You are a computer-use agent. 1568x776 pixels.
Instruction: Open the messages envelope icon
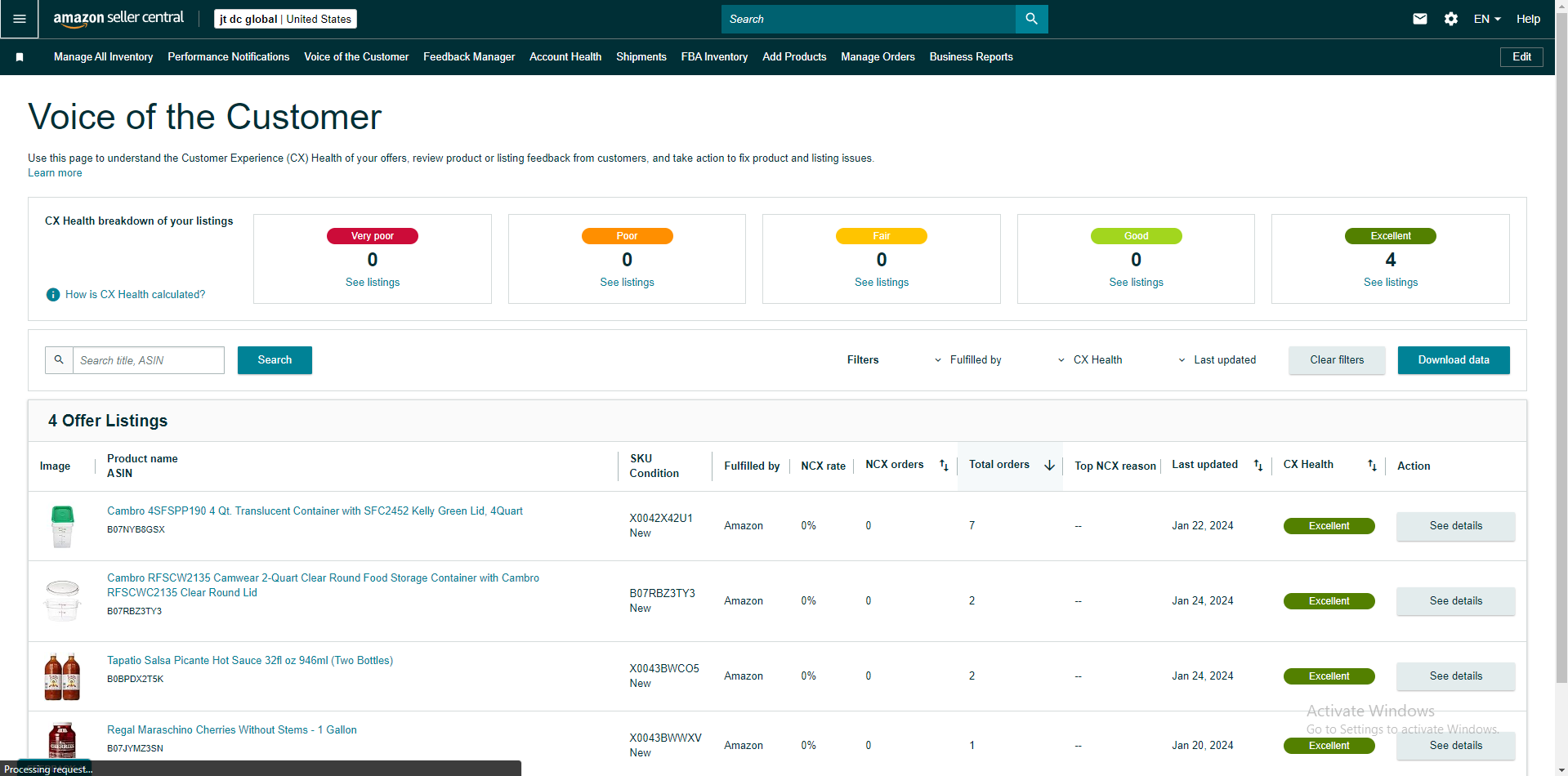click(1420, 19)
